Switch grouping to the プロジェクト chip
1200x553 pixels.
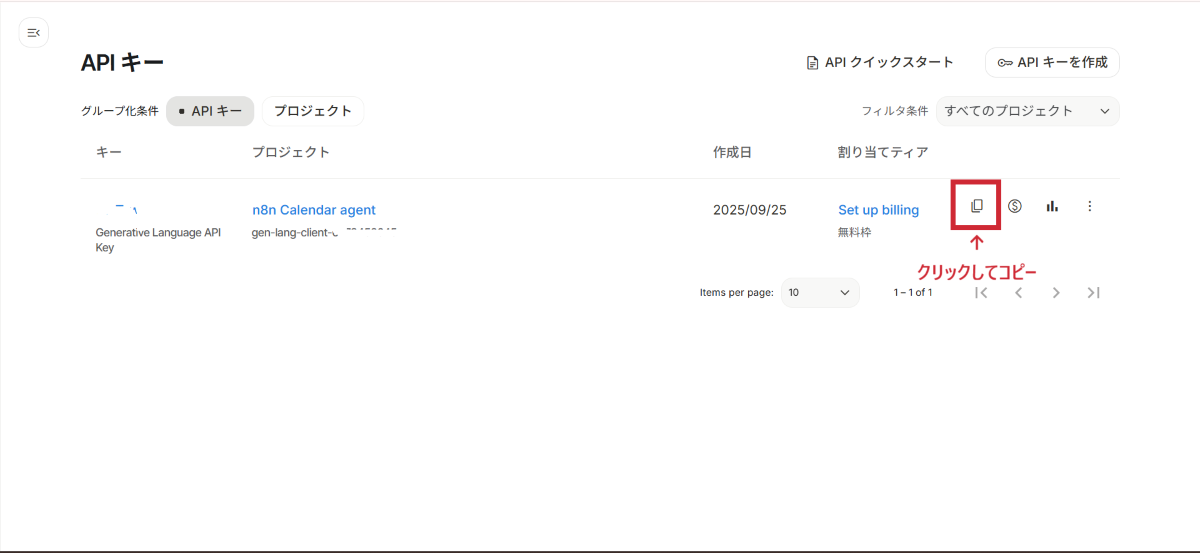313,111
